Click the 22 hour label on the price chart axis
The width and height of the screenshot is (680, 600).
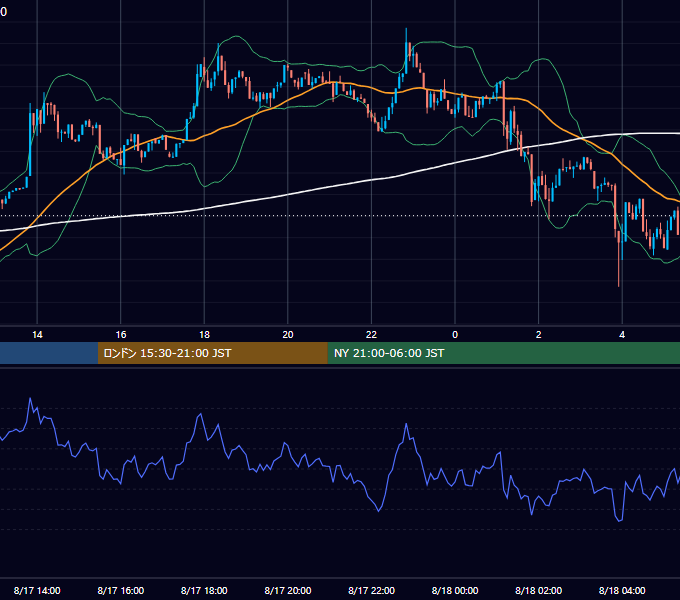(371, 335)
